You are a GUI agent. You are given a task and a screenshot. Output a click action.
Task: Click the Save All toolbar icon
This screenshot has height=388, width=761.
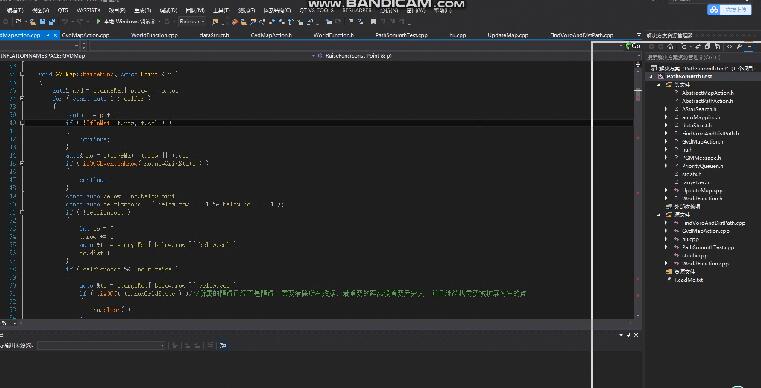click(51, 22)
